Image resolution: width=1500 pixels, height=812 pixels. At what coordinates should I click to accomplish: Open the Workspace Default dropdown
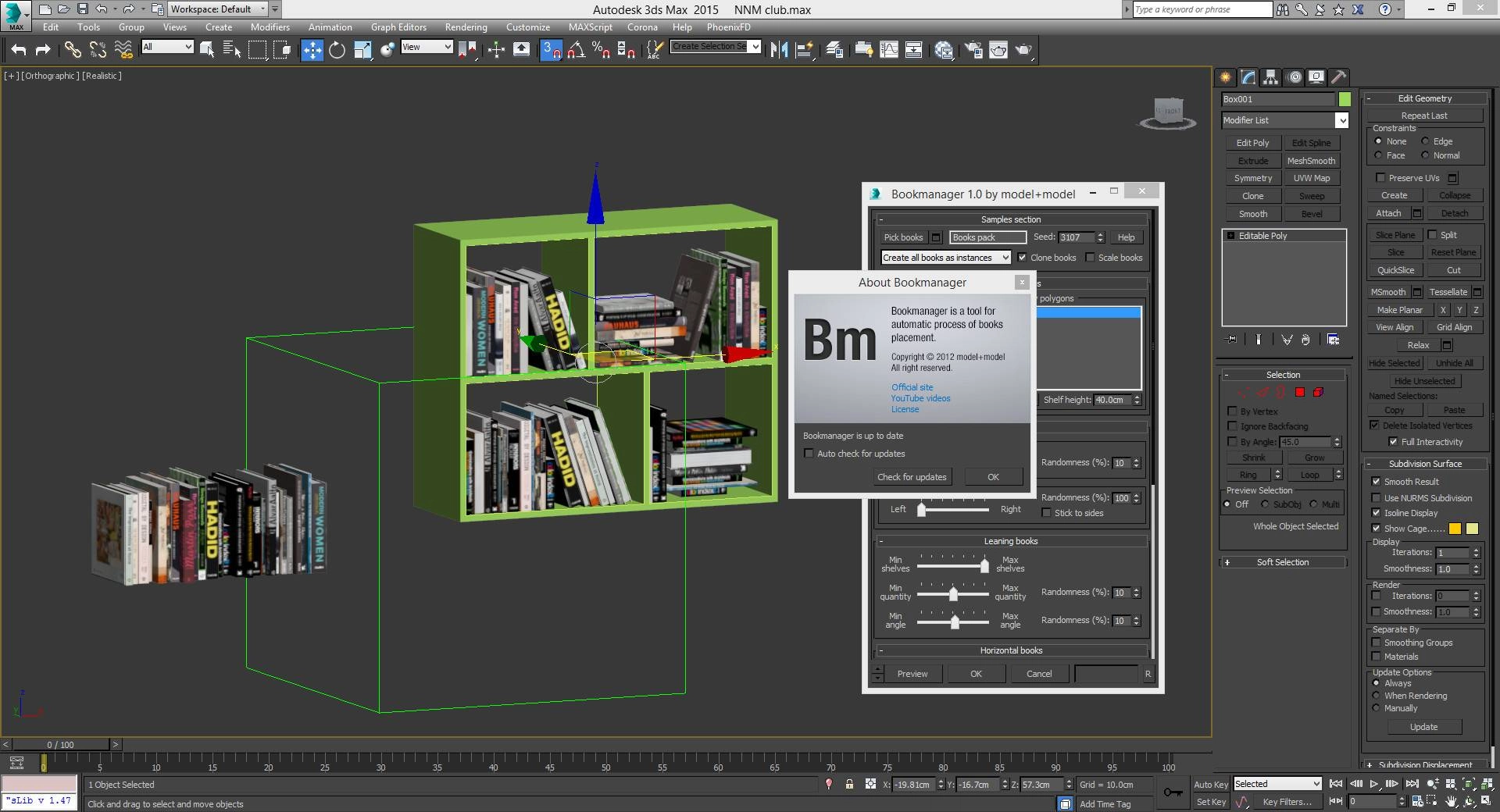pyautogui.click(x=218, y=9)
